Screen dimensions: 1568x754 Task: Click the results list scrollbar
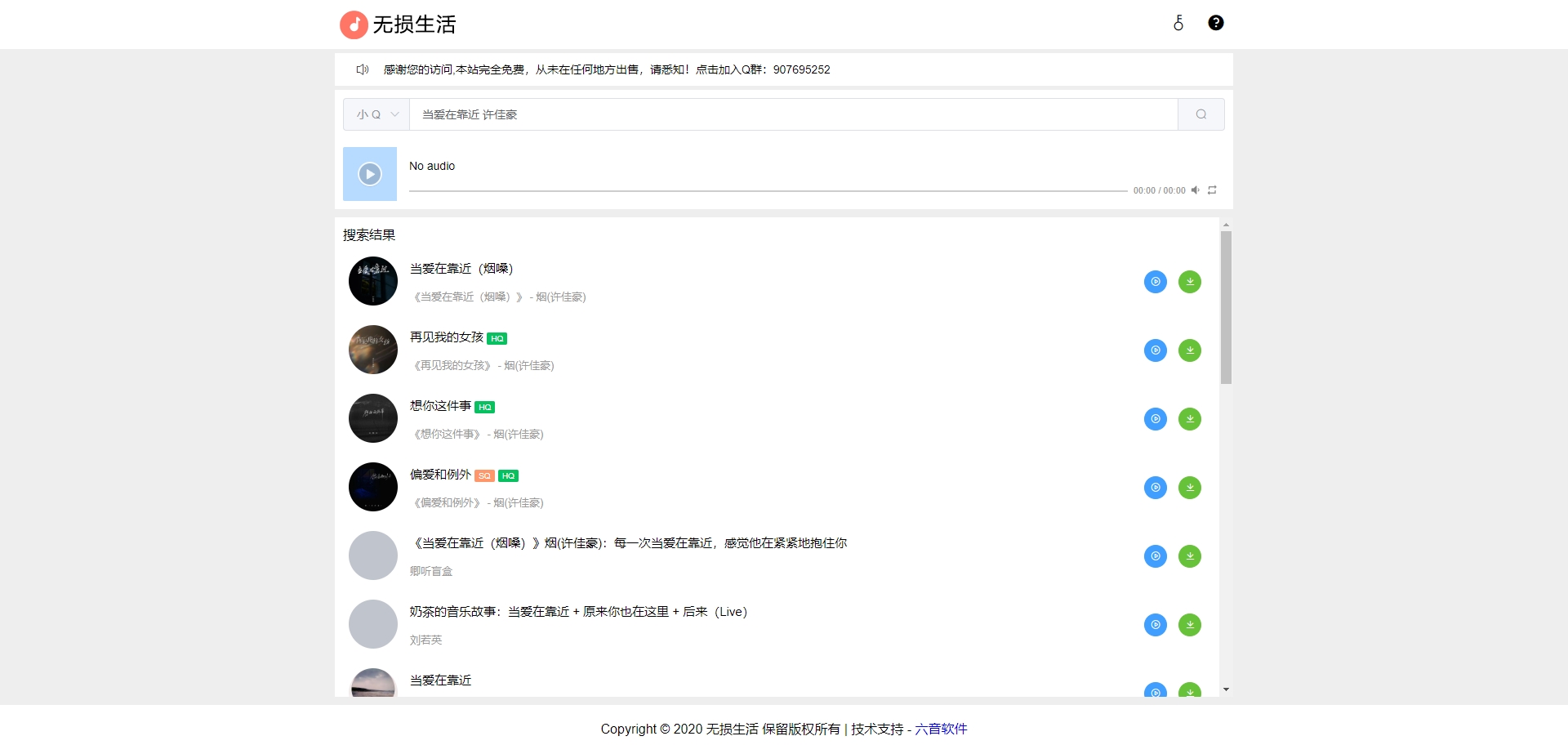click(x=1226, y=306)
